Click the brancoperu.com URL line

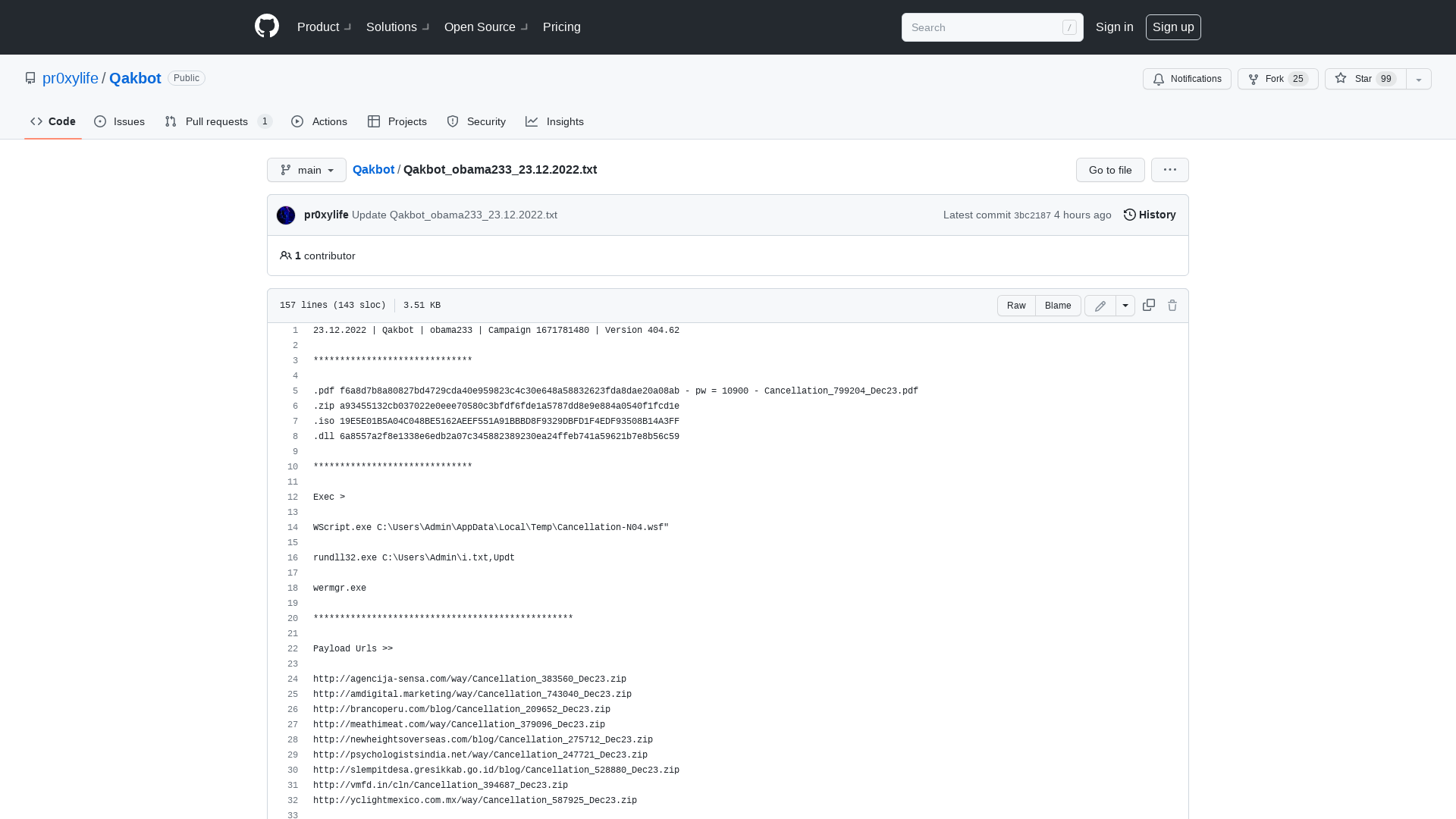tap(462, 710)
